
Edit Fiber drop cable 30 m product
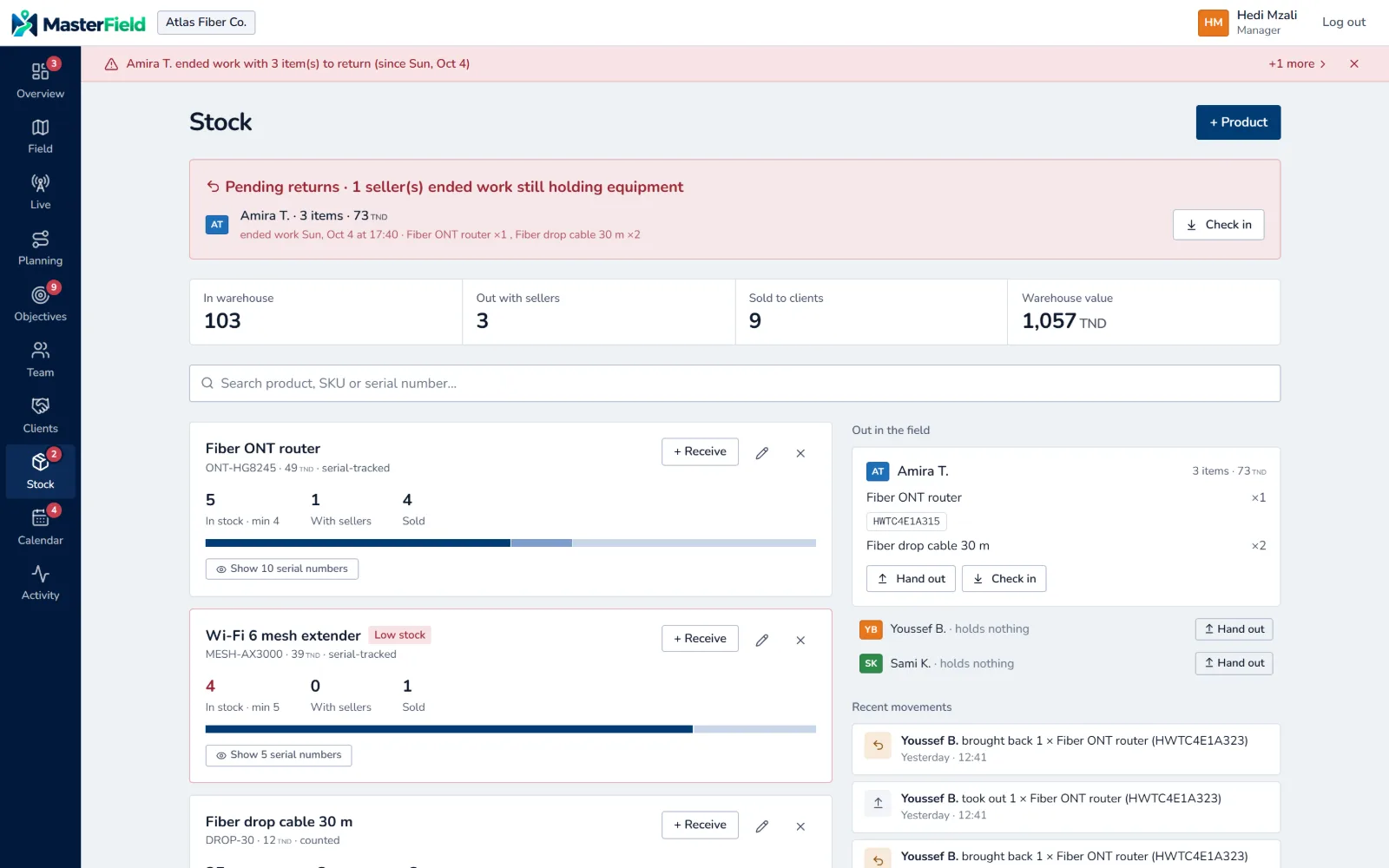(761, 825)
